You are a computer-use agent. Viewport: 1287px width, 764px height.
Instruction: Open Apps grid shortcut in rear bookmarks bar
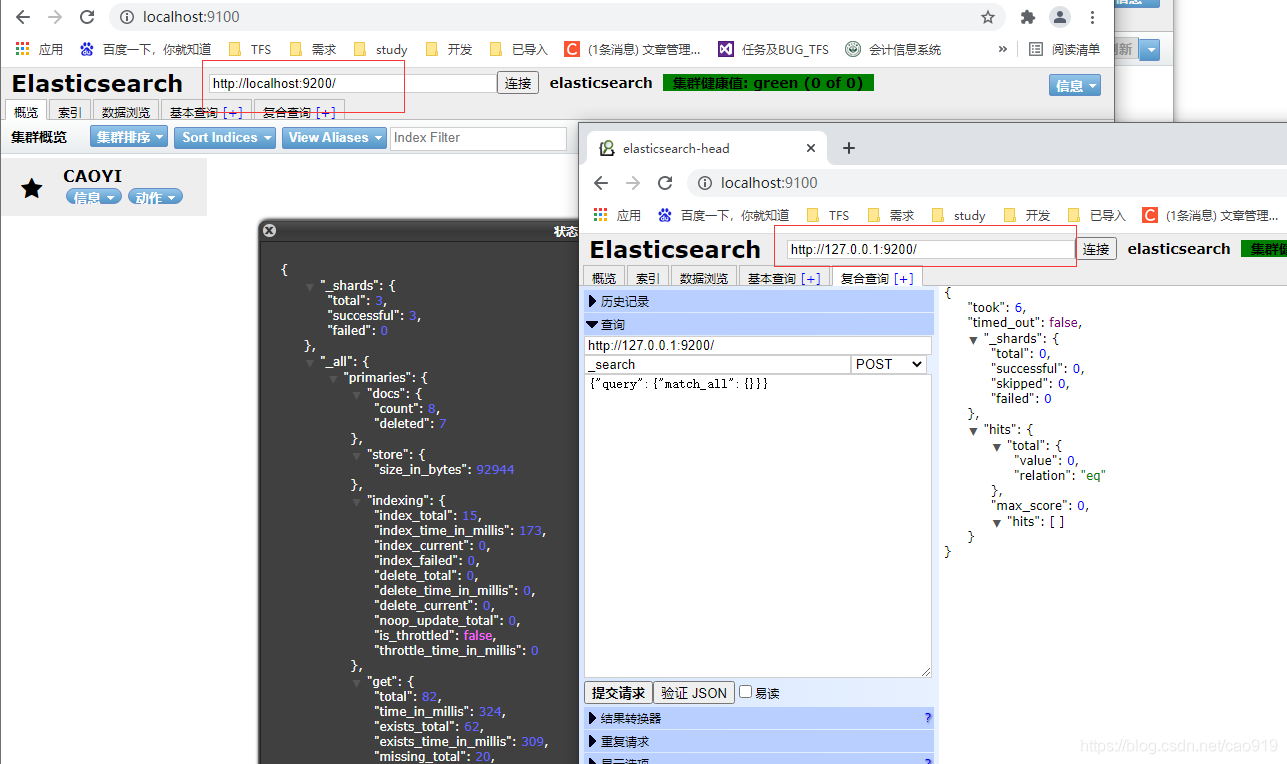[x=39, y=49]
